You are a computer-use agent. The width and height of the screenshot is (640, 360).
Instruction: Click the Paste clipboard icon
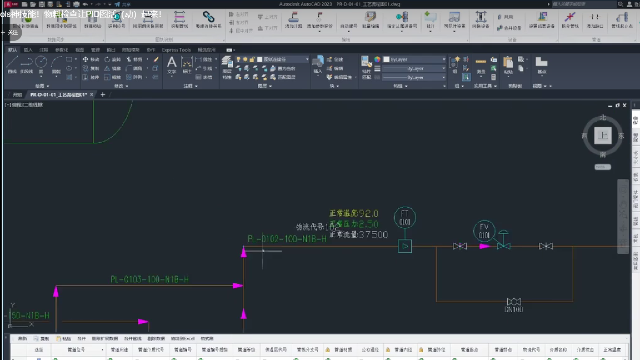pos(508,65)
